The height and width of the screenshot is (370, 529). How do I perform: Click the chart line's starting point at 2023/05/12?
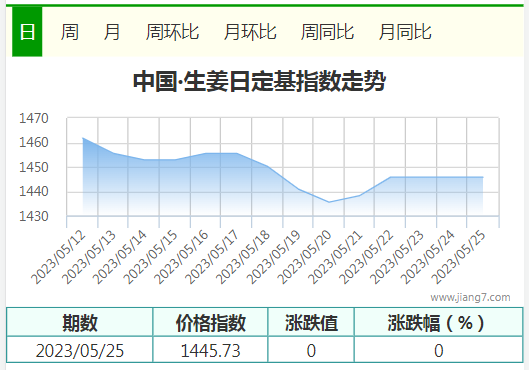(x=83, y=138)
